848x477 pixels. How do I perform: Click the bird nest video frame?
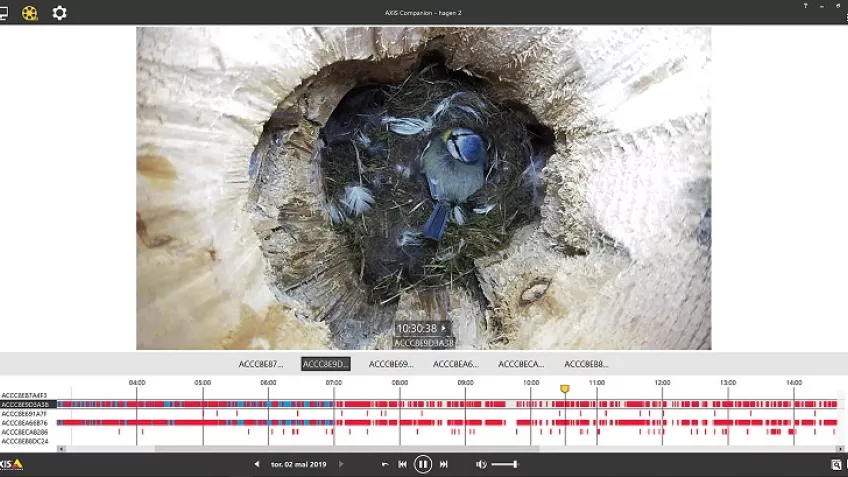pyautogui.click(x=423, y=188)
